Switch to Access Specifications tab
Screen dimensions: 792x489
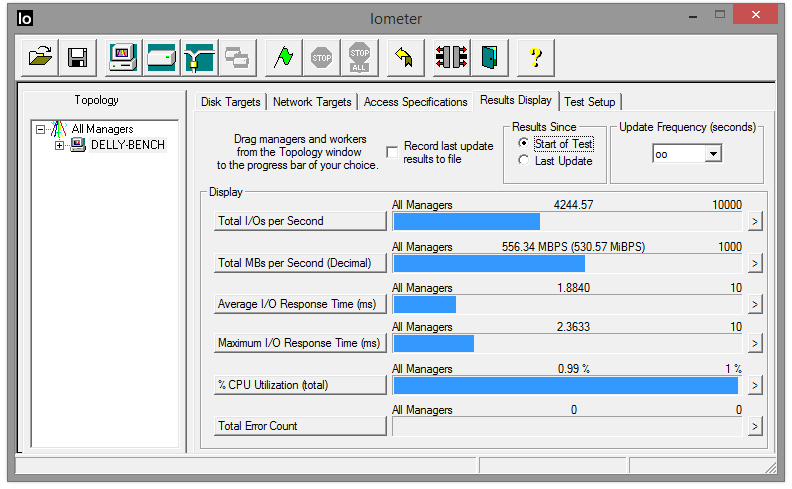click(415, 102)
